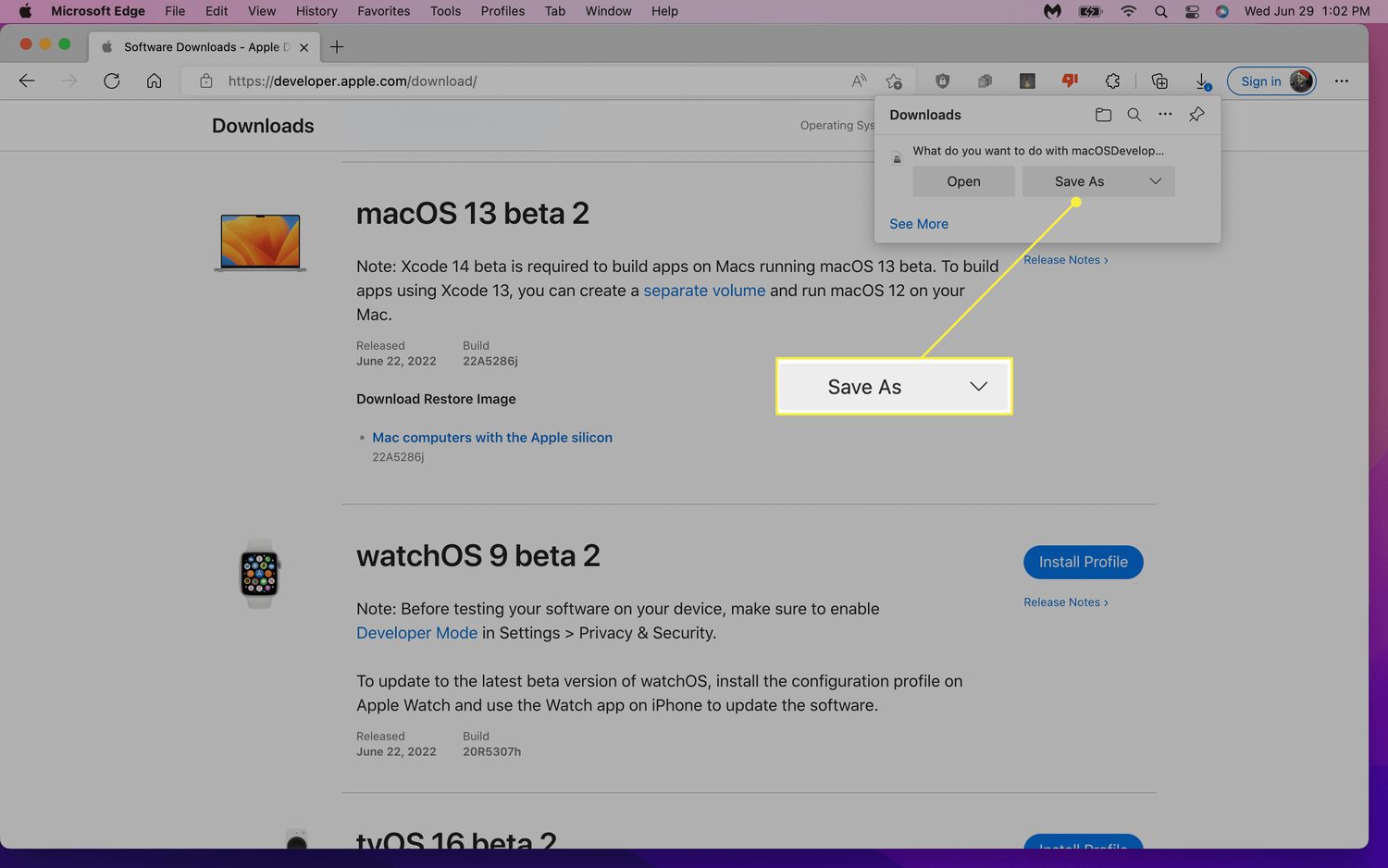
Task: Select the MacBook macOS 13 thumbnail
Action: [x=260, y=242]
